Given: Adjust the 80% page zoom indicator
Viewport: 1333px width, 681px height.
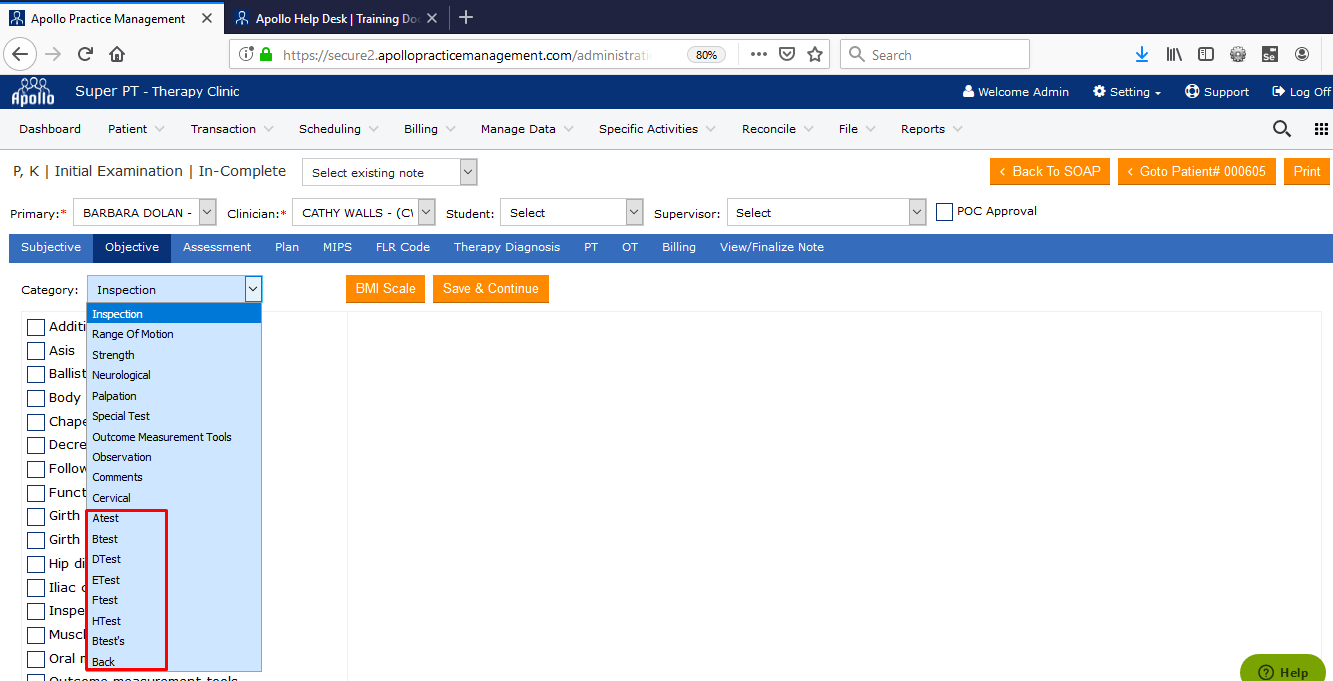Looking at the screenshot, I should (706, 55).
